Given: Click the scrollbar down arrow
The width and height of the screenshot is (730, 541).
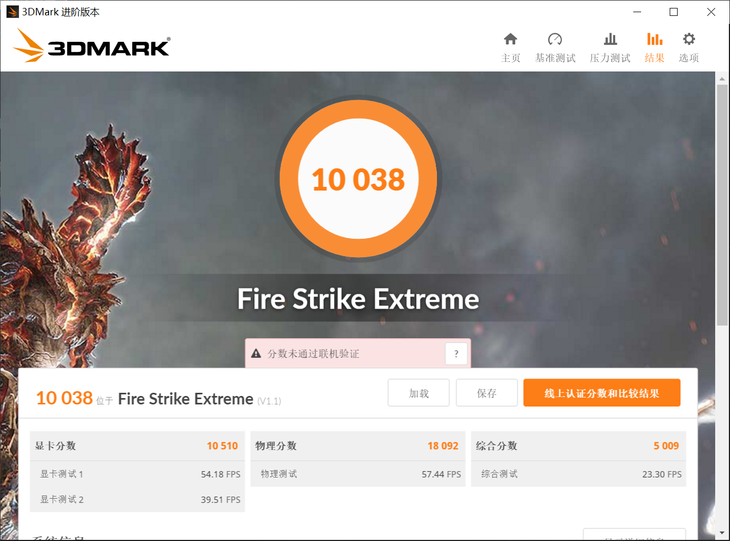Looking at the screenshot, I should [x=722, y=533].
